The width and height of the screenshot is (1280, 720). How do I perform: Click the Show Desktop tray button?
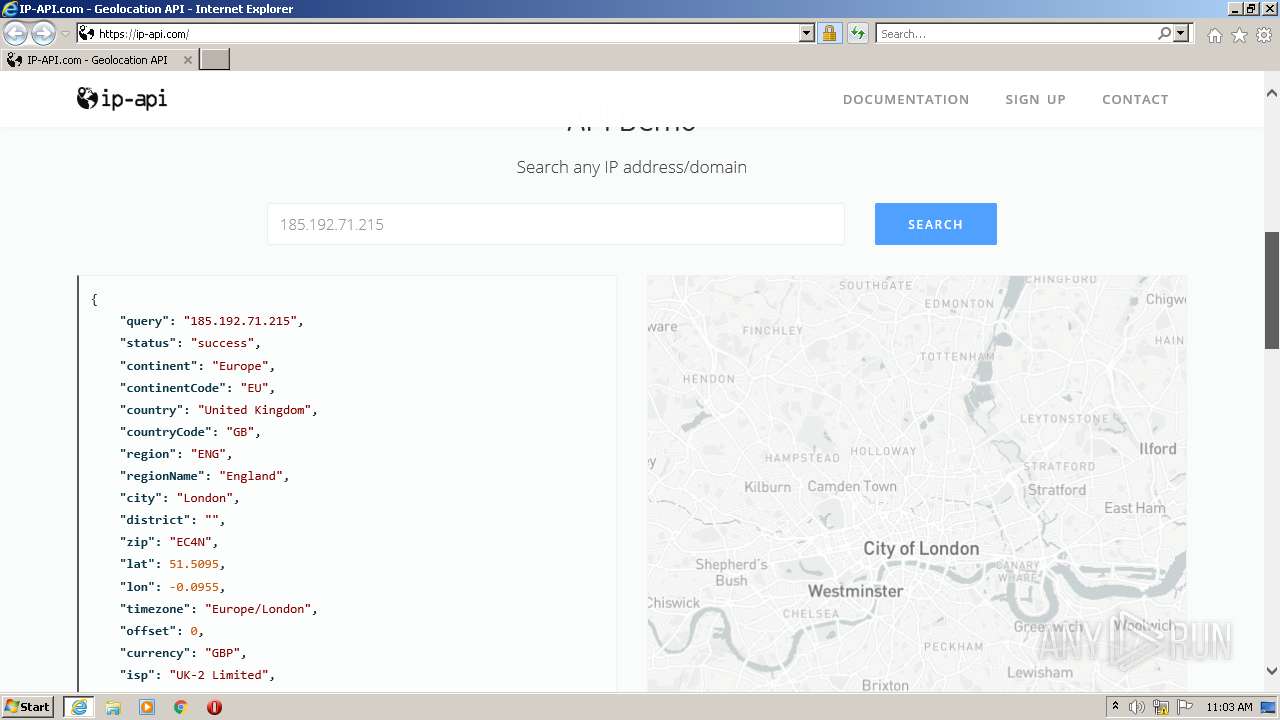coord(1269,707)
